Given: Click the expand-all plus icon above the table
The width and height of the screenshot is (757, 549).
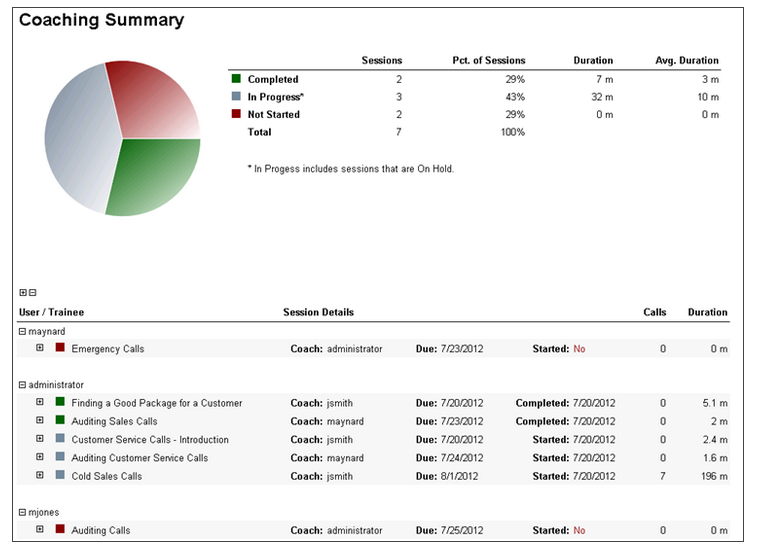Looking at the screenshot, I should point(23,293).
